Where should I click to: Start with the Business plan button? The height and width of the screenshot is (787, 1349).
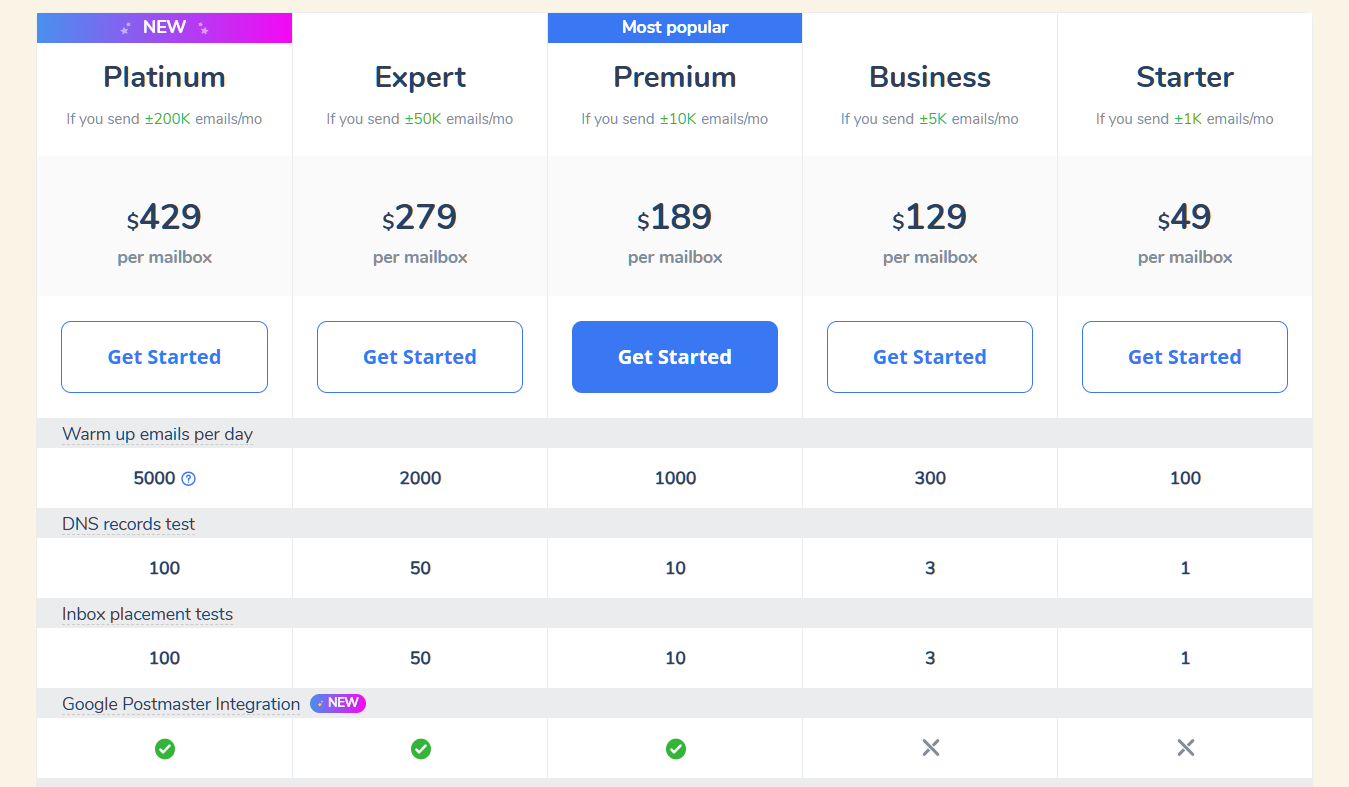pyautogui.click(x=930, y=357)
